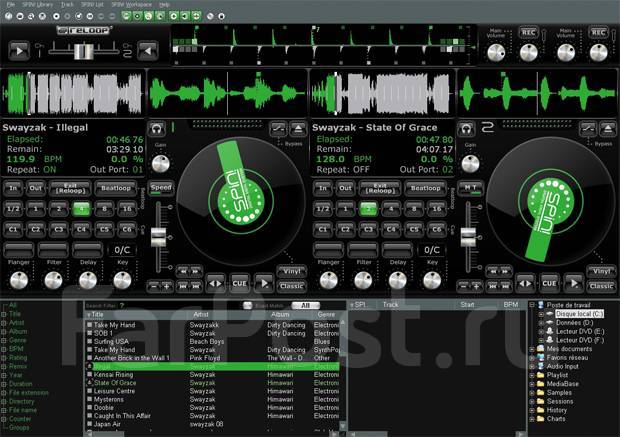Click the first icon in the top toolbar
The width and height of the screenshot is (620, 437).
[x=9, y=16]
